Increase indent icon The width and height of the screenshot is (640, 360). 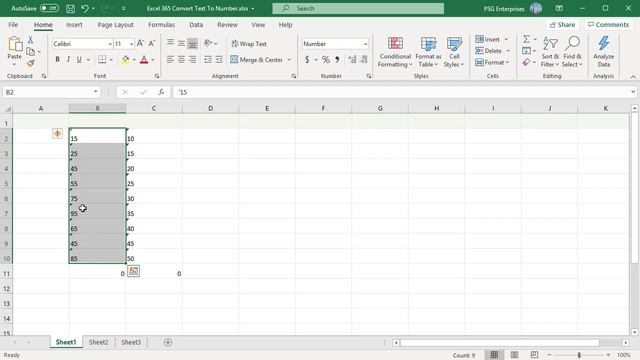219,60
